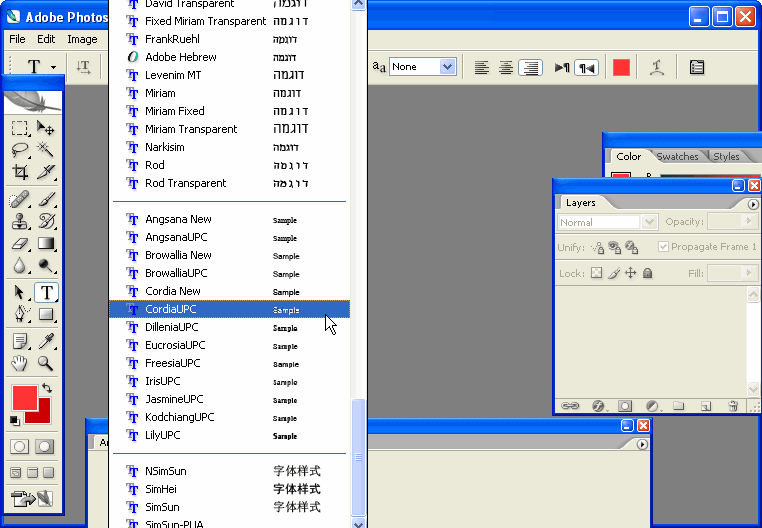Select the Magic Wand tool
The height and width of the screenshot is (528, 762).
click(x=46, y=150)
